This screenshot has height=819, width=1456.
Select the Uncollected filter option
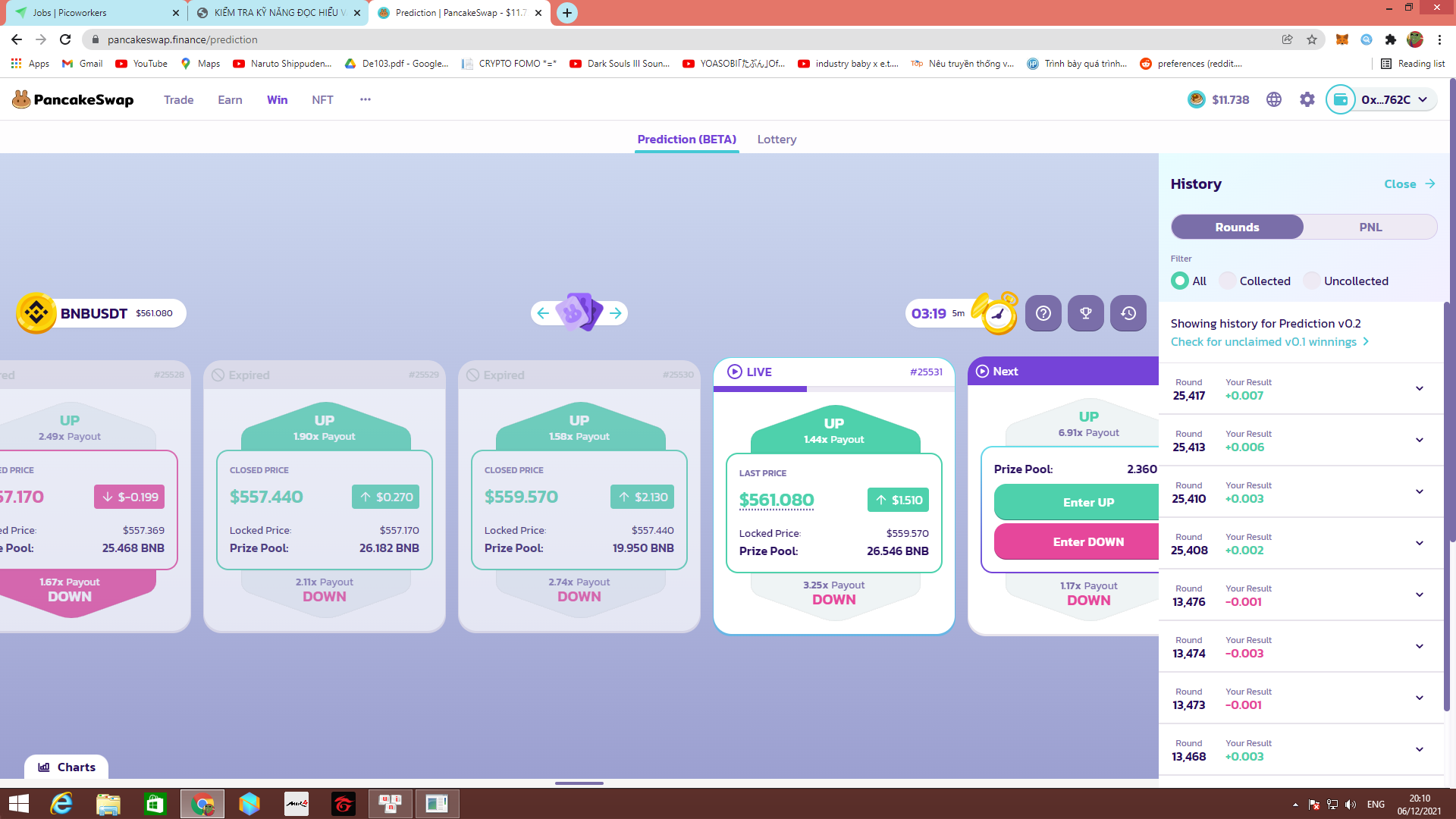click(x=1311, y=281)
